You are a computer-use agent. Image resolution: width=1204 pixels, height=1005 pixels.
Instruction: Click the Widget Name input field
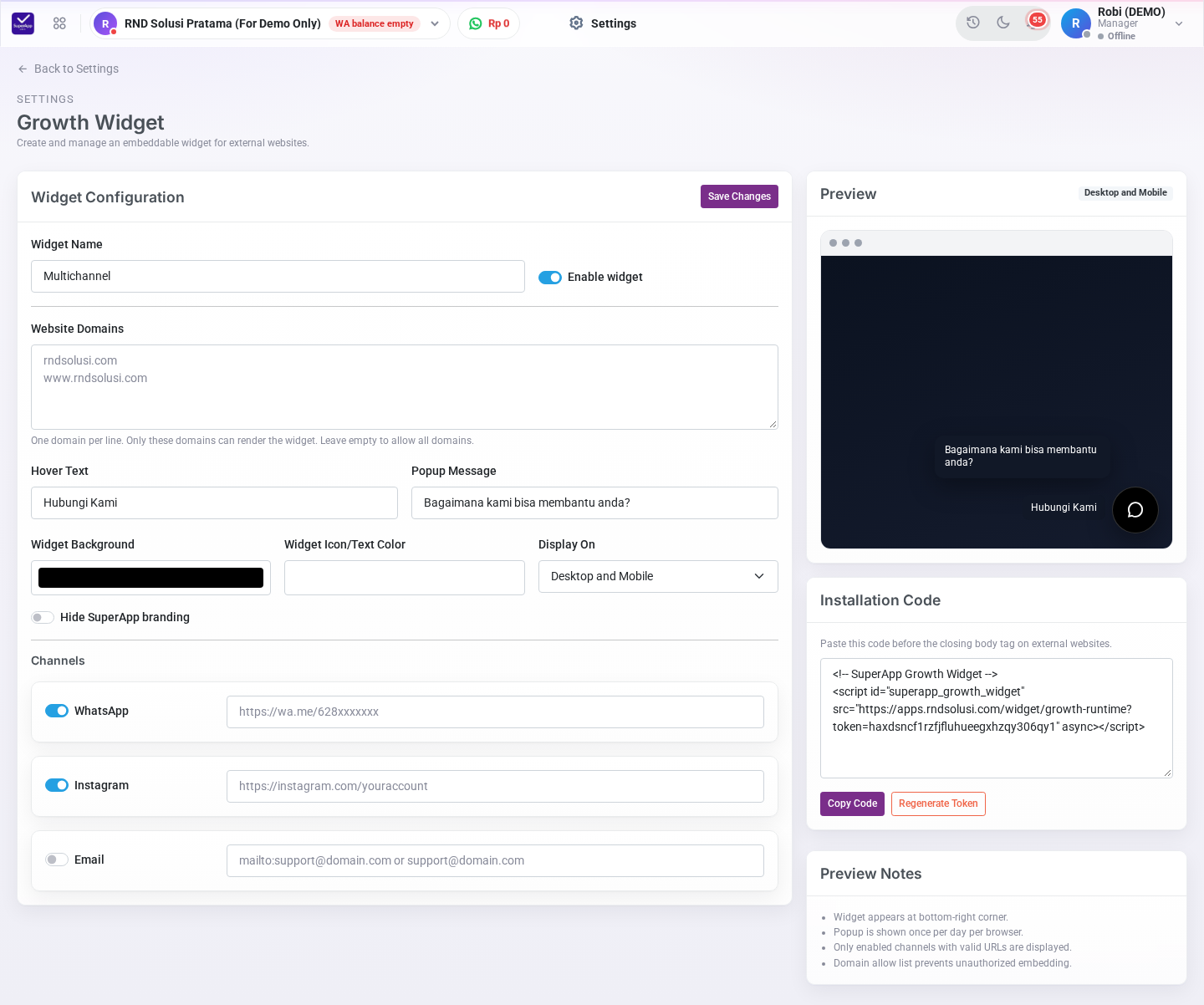pyautogui.click(x=278, y=276)
